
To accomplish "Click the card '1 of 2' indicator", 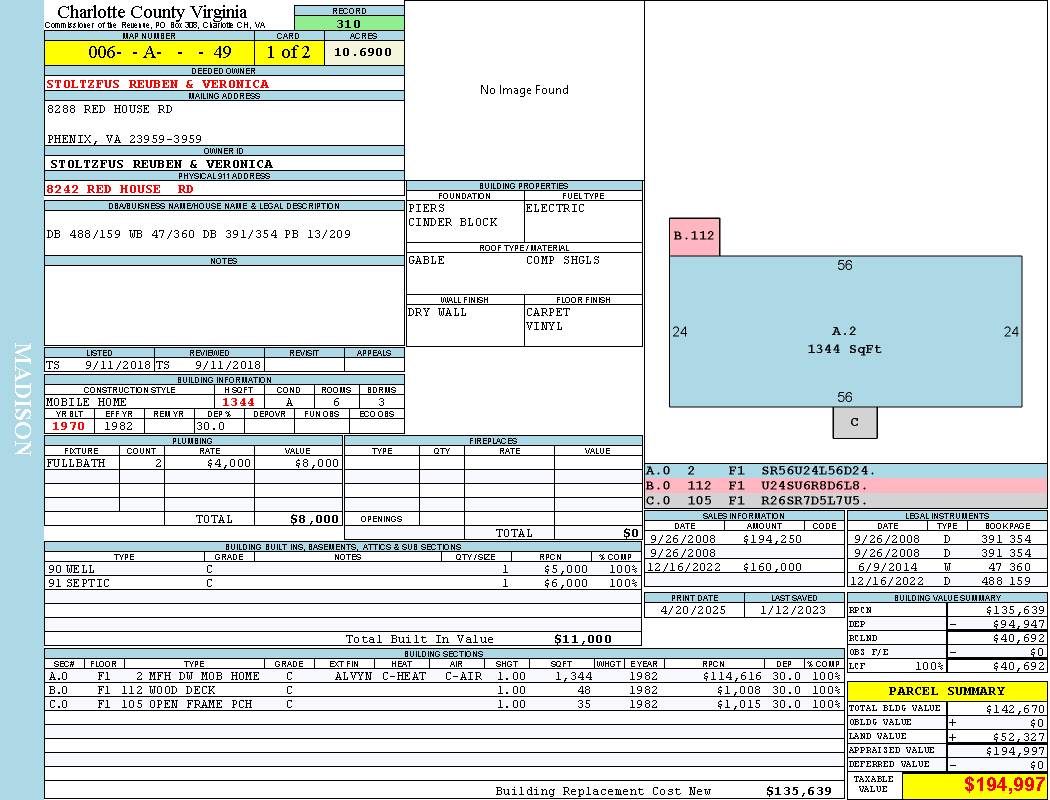I will click(x=289, y=52).
